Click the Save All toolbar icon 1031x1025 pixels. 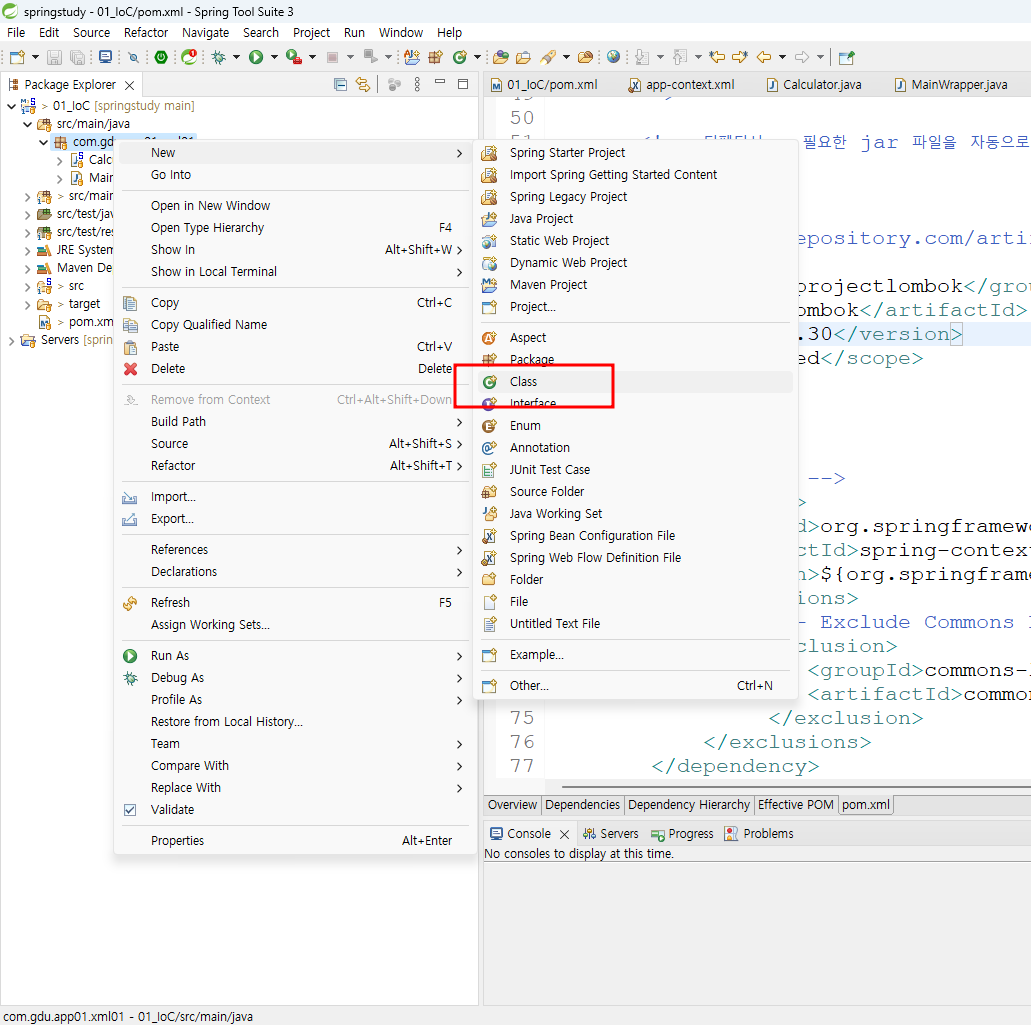[x=78, y=57]
